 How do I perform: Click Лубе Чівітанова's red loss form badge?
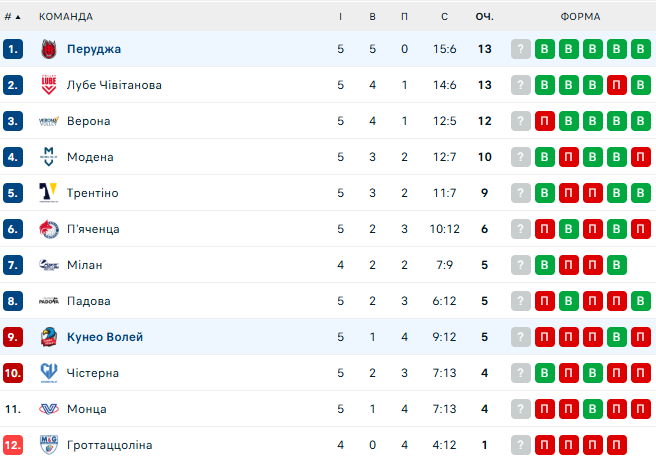pyautogui.click(x=617, y=85)
